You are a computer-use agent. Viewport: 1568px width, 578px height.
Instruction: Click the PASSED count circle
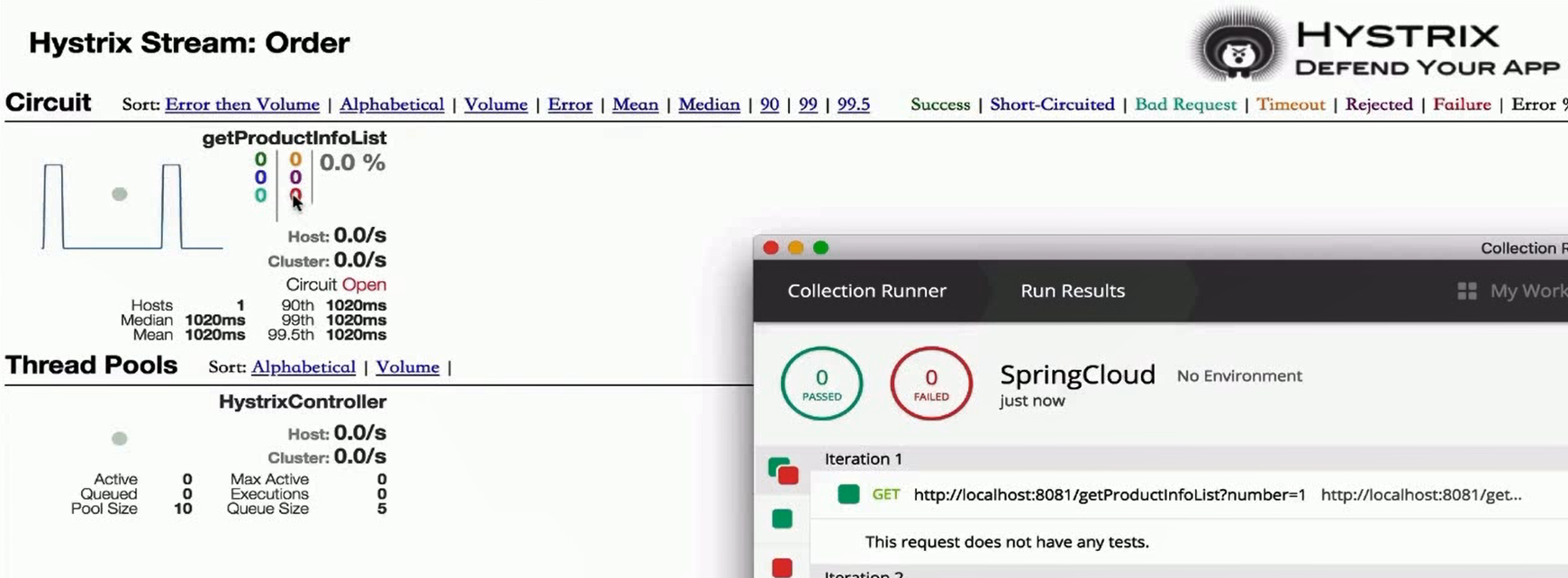tap(821, 384)
